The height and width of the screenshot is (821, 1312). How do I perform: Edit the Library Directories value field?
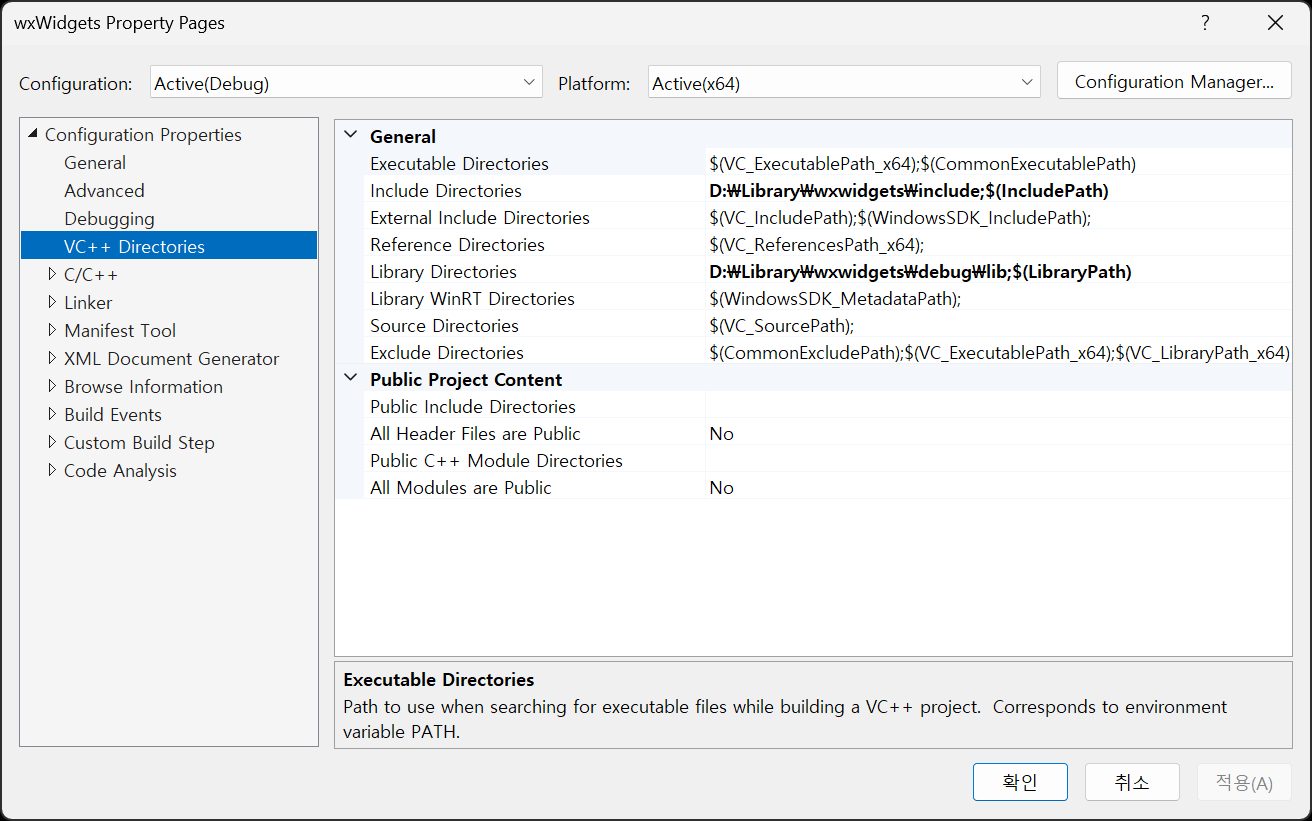tap(998, 271)
